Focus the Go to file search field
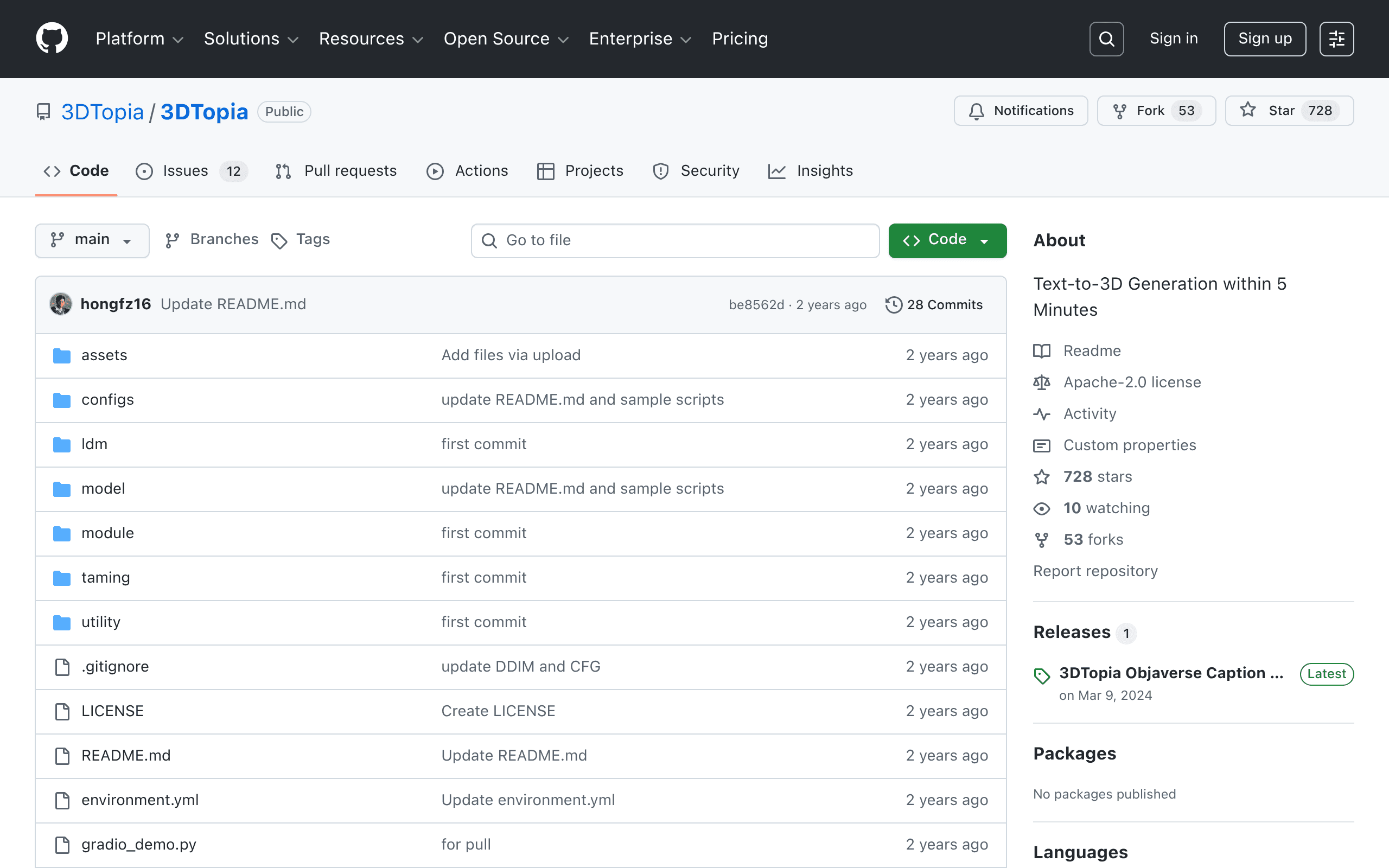1389x868 pixels. pos(675,240)
